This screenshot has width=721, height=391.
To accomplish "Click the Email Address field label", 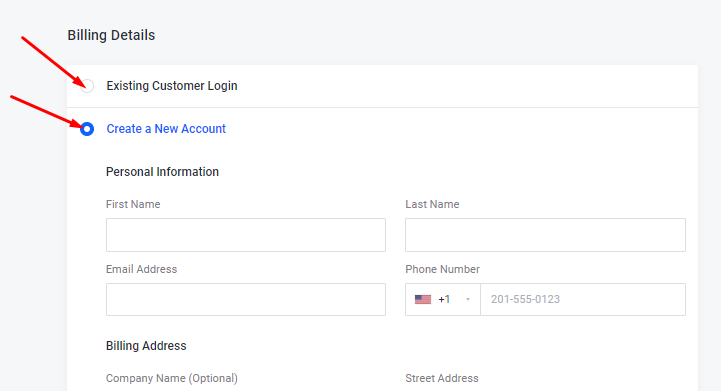I will pyautogui.click(x=141, y=269).
